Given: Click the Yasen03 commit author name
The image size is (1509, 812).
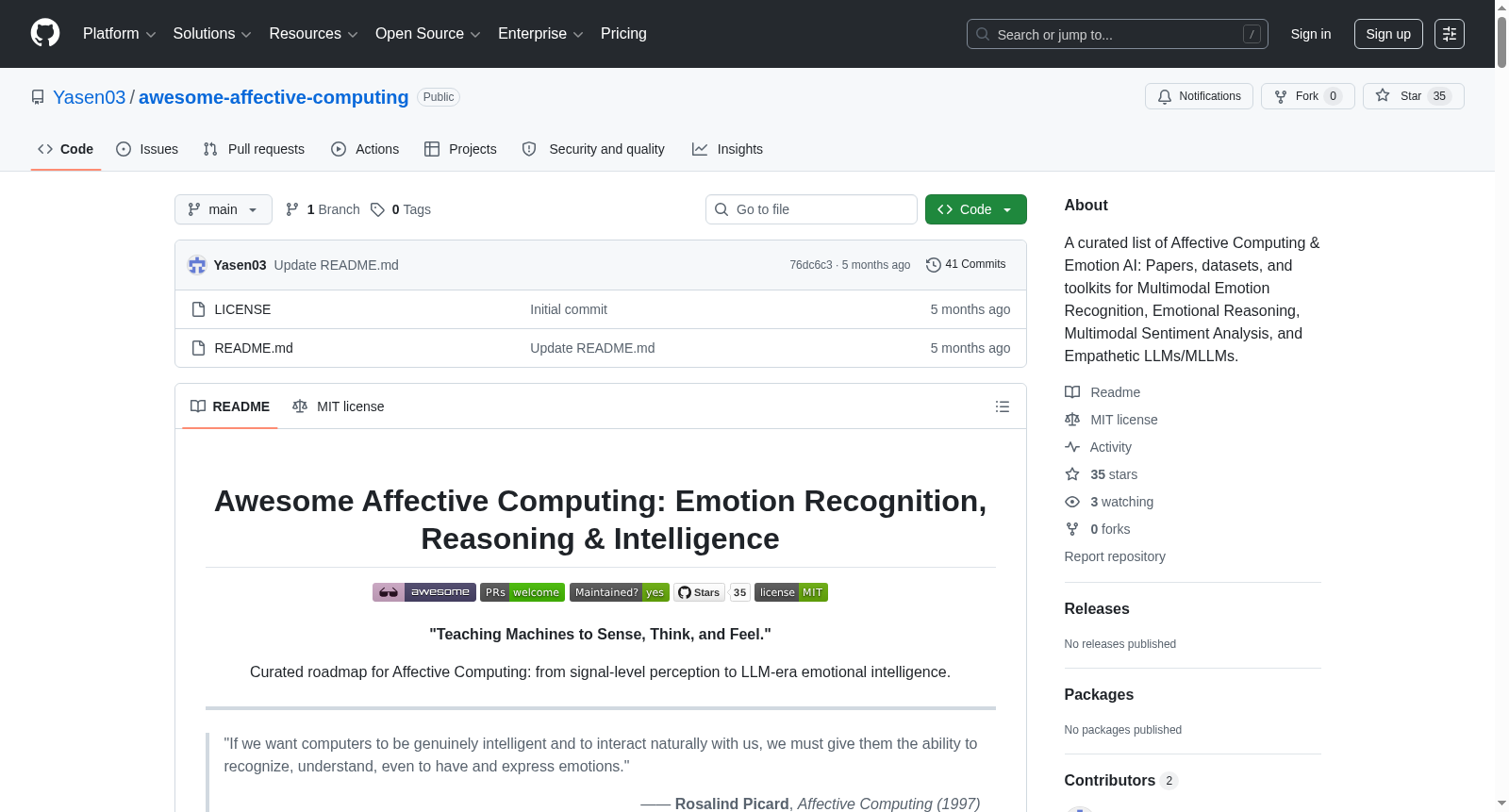Looking at the screenshot, I should click(240, 265).
